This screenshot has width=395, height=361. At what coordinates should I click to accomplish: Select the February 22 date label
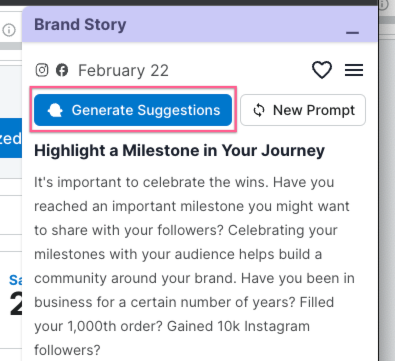pos(123,71)
